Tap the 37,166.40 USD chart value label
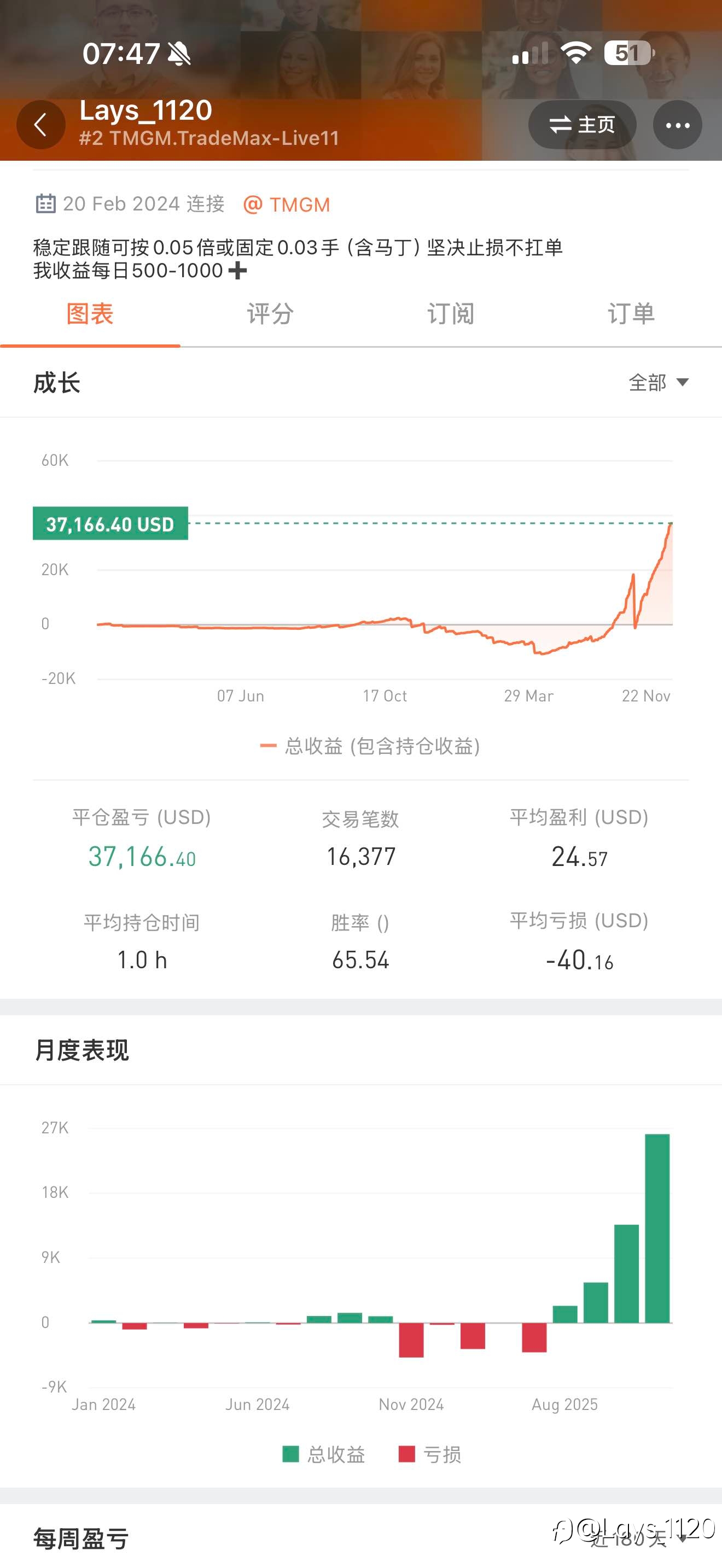722x1568 pixels. click(110, 523)
